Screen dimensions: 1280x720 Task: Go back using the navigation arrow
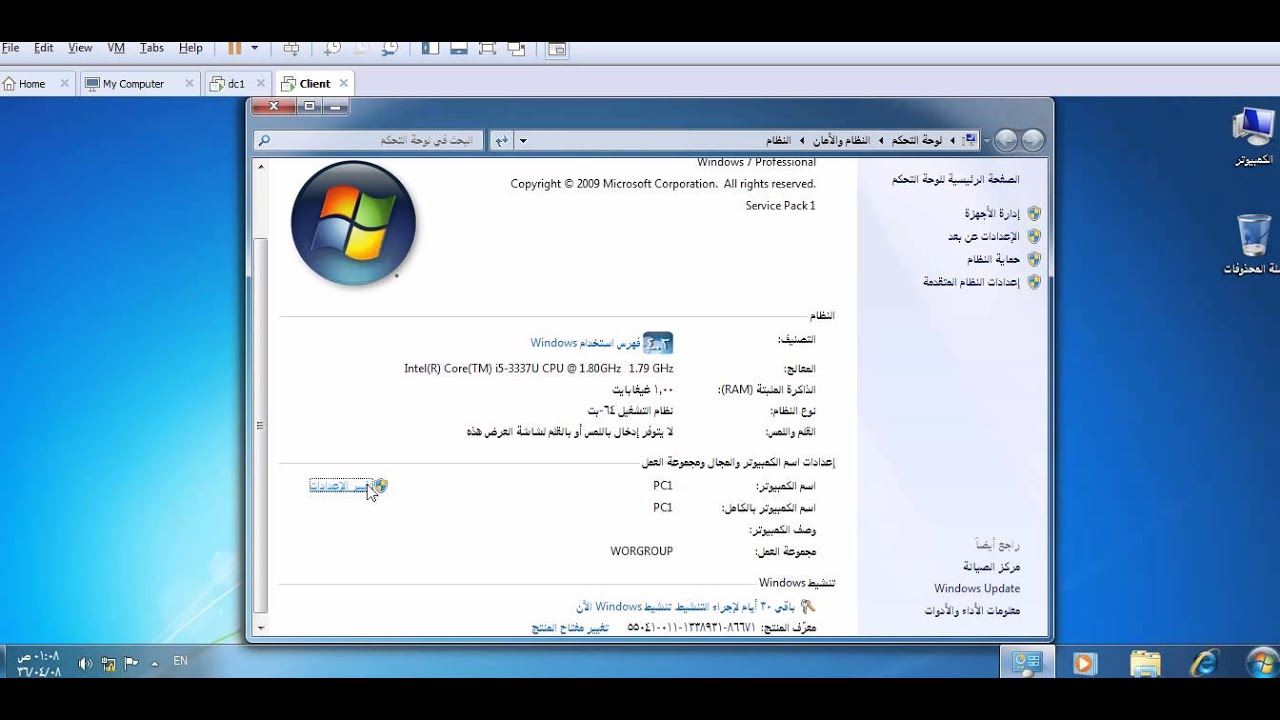[x=1033, y=141]
